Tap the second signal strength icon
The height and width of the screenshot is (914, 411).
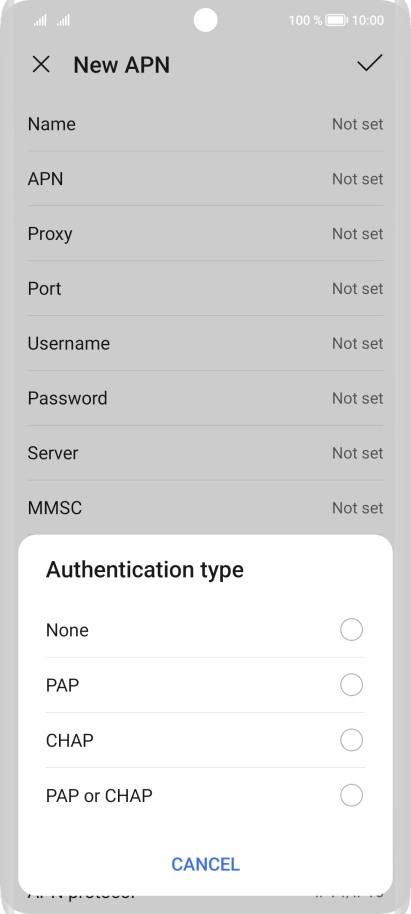click(x=63, y=21)
